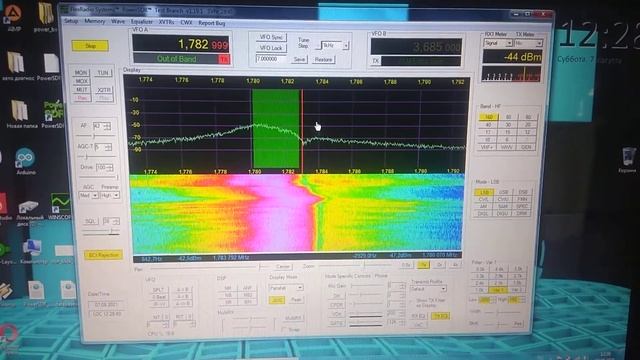Click the AF value stepper
Image resolution: width=640 pixels, height=360 pixels.
[x=102, y=126]
